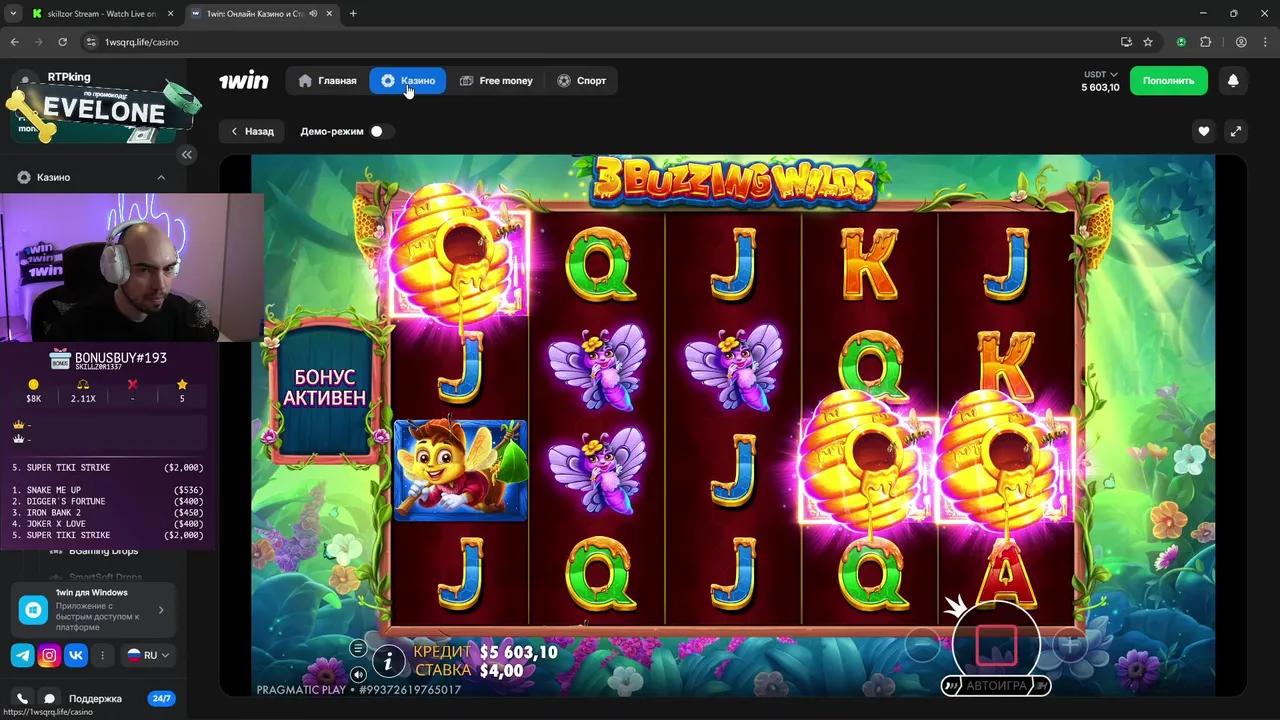Open the RU language dropdown
Viewport: 1280px width, 720px height.
148,655
